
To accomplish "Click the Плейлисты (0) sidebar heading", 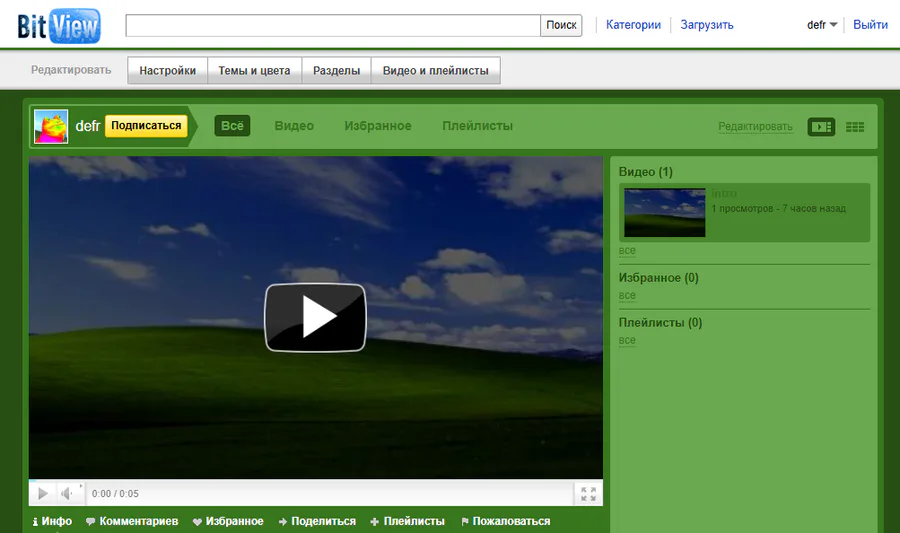I will pyautogui.click(x=661, y=322).
